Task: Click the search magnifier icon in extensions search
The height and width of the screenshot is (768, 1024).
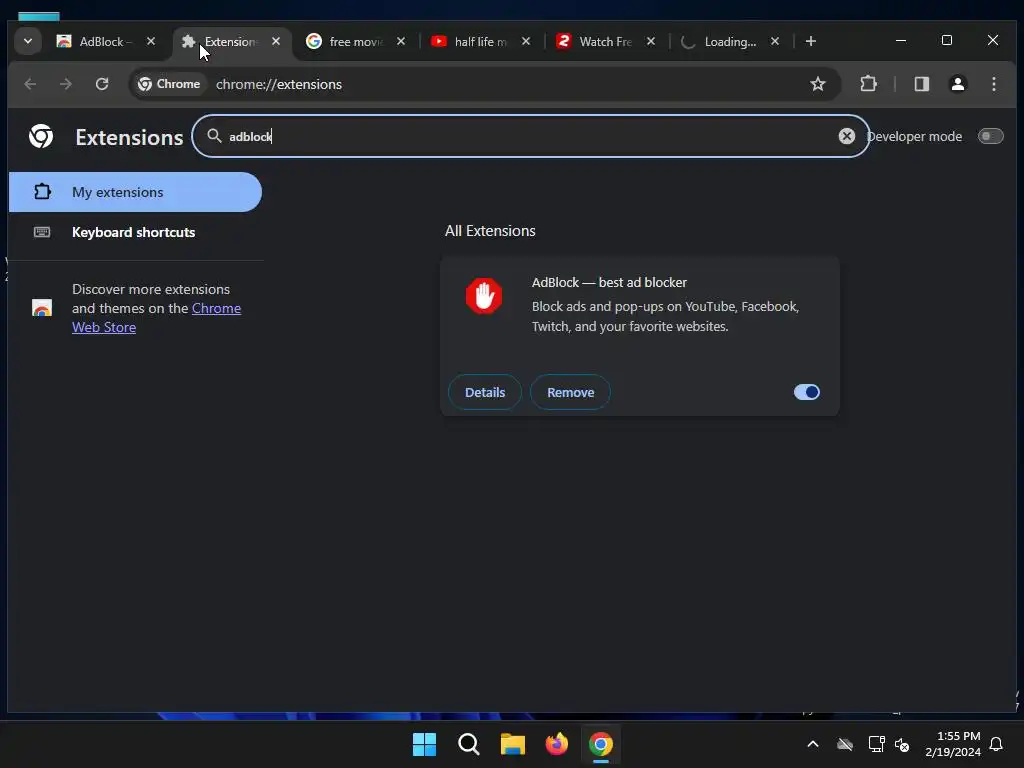Action: 214,135
